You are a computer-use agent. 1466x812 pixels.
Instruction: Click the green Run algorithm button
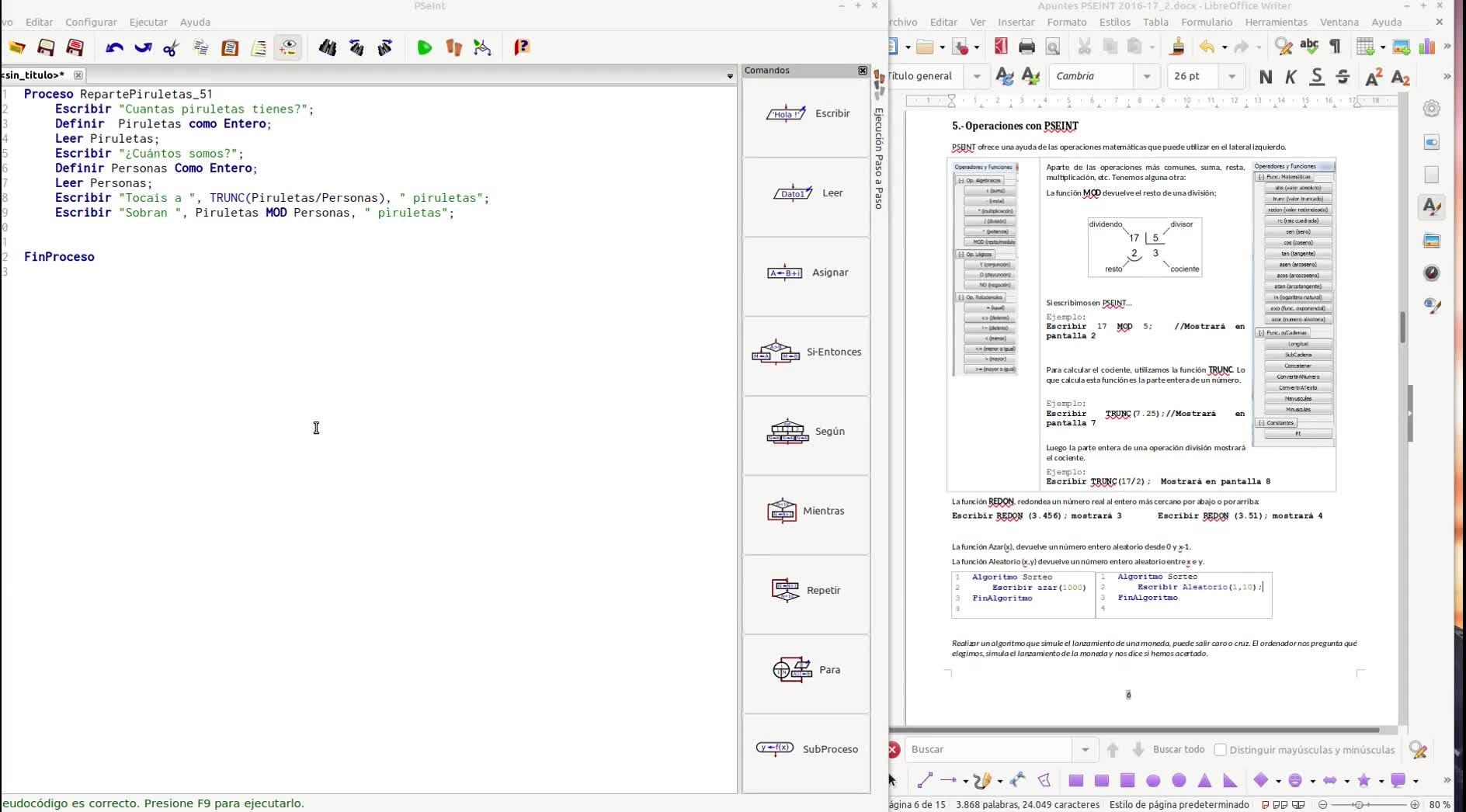pyautogui.click(x=424, y=48)
